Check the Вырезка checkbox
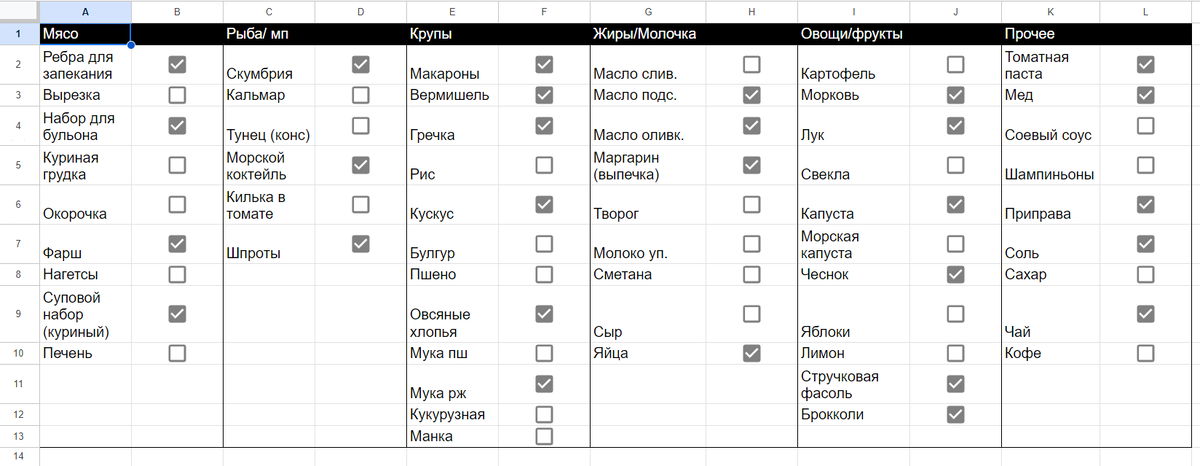Screen dimensions: 1200x466 tap(177, 96)
